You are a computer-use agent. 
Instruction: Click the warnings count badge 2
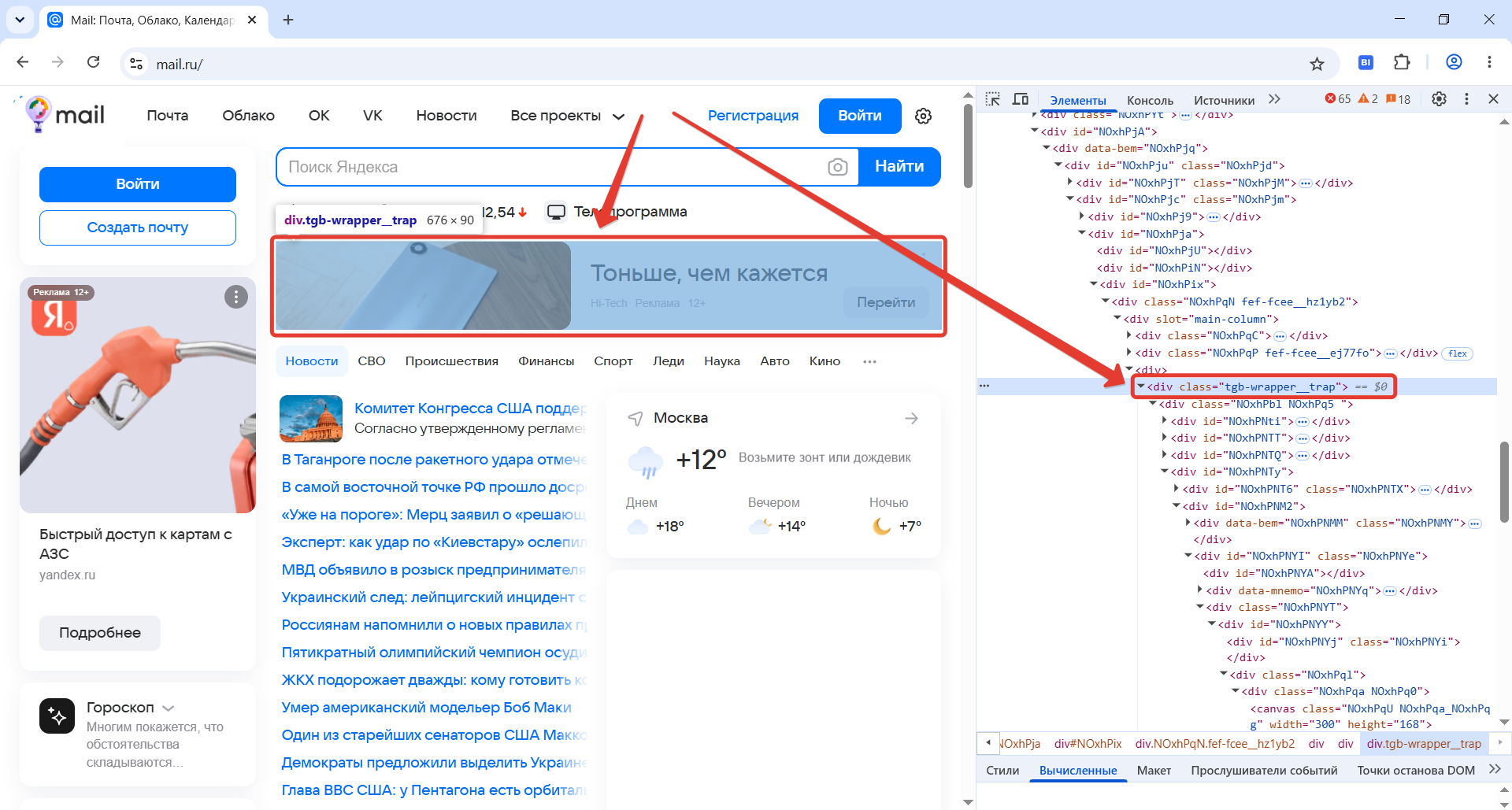tap(1368, 99)
